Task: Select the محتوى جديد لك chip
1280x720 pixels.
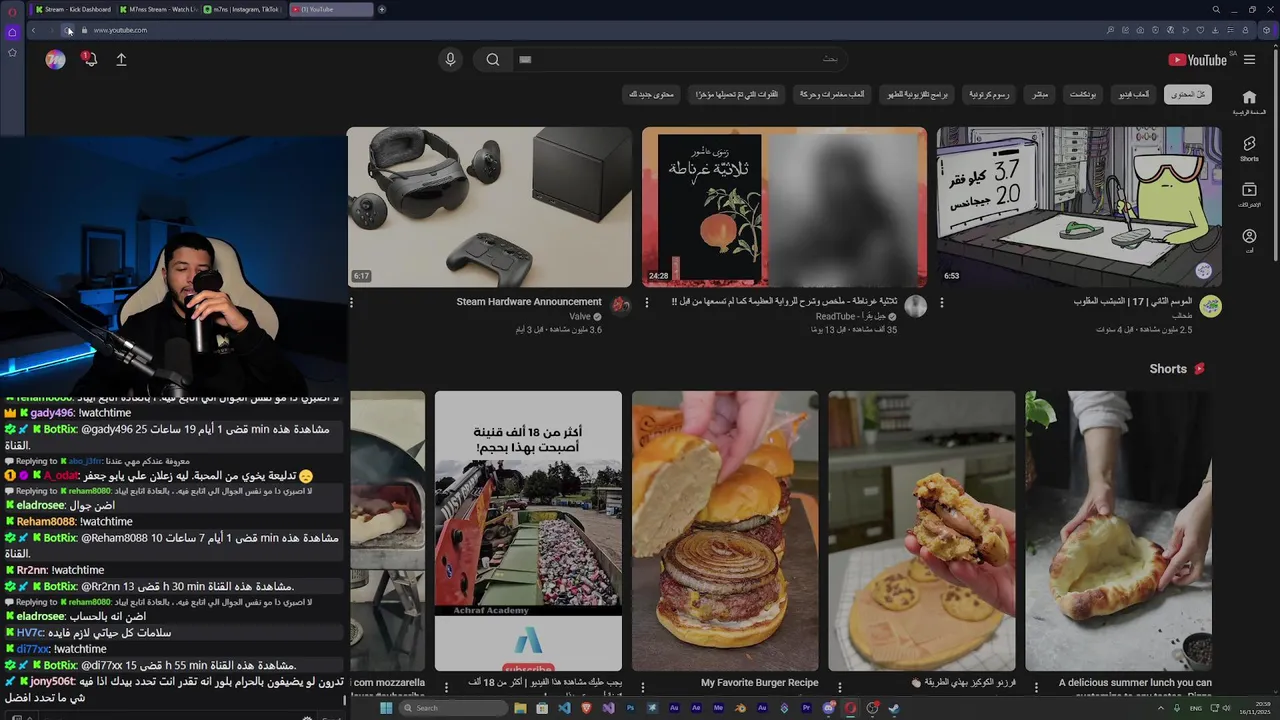Action: (x=651, y=94)
